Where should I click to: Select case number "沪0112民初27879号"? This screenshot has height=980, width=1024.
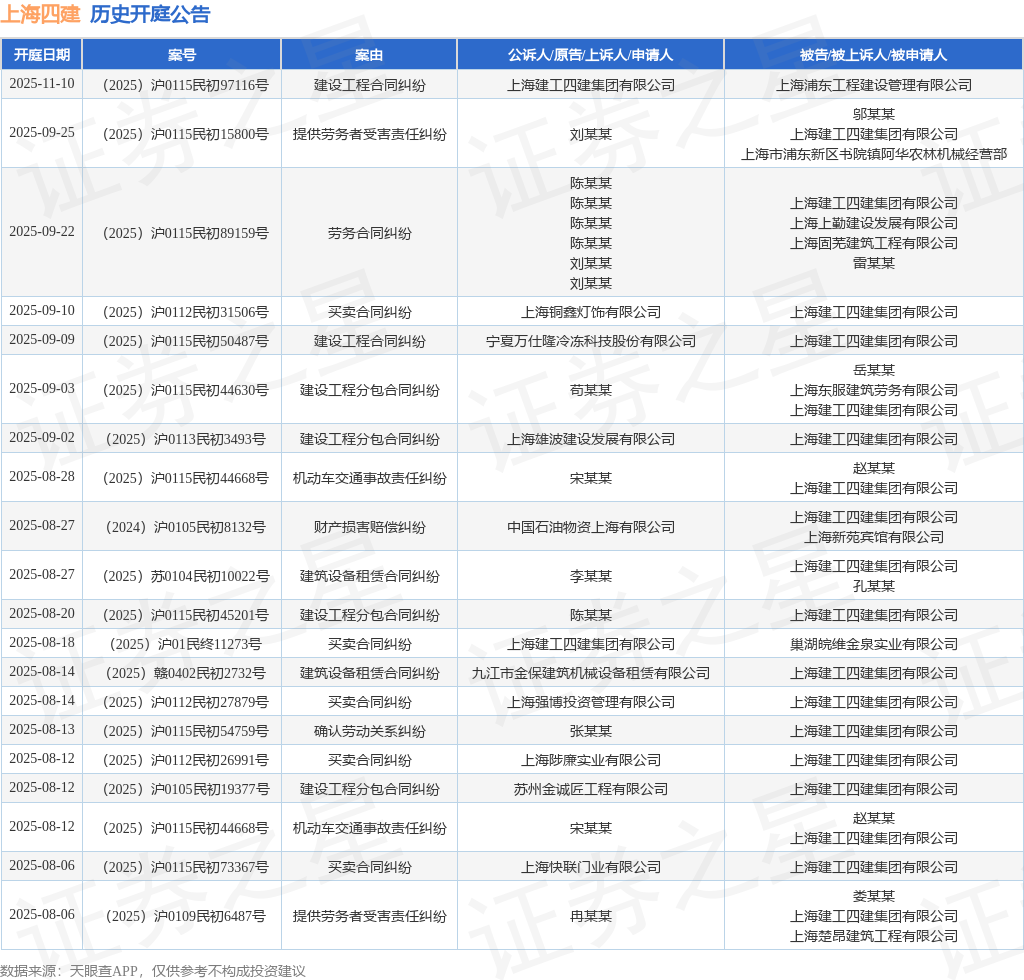pos(185,702)
